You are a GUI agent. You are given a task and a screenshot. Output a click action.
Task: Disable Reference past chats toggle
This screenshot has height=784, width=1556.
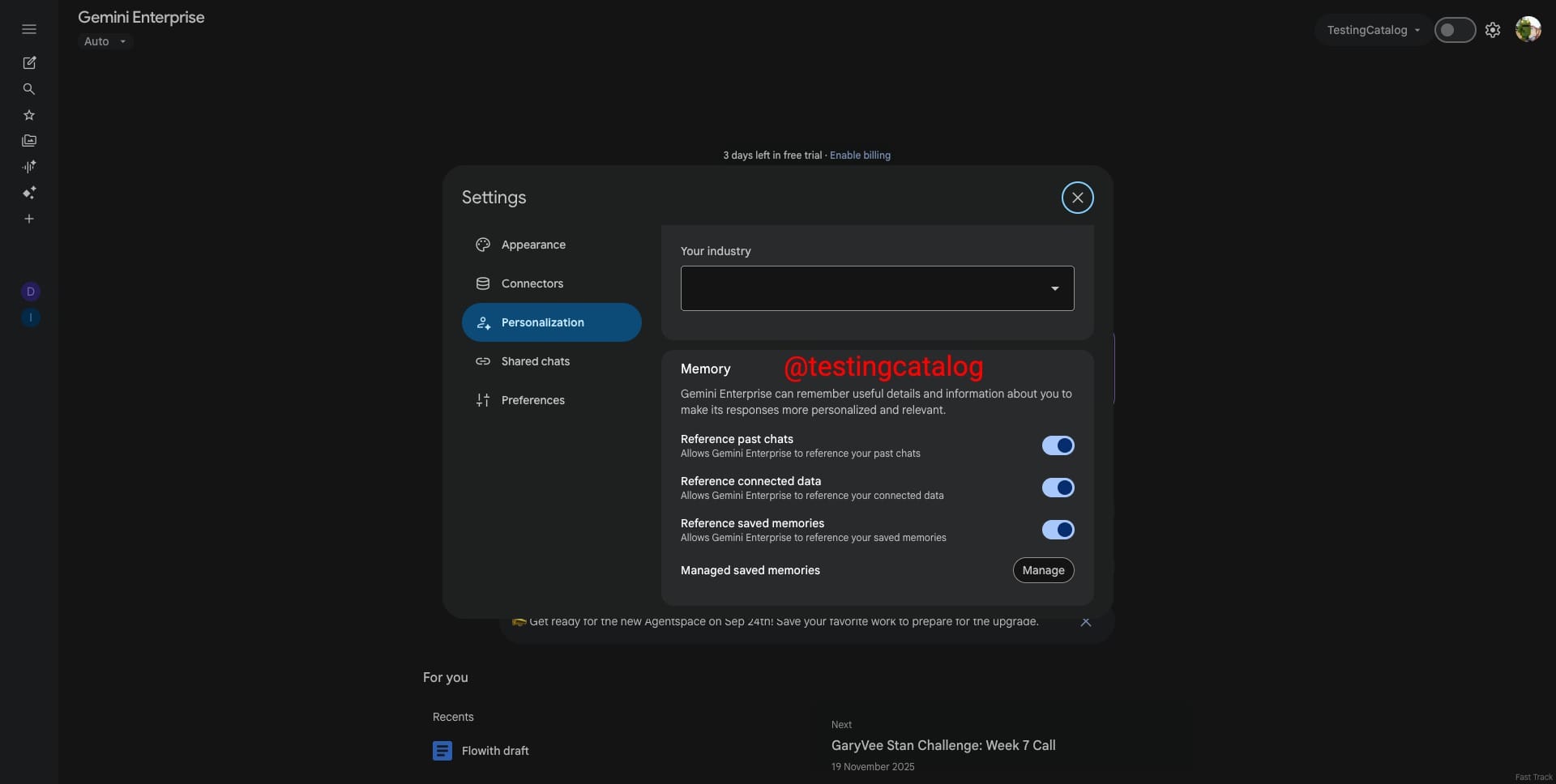point(1058,445)
